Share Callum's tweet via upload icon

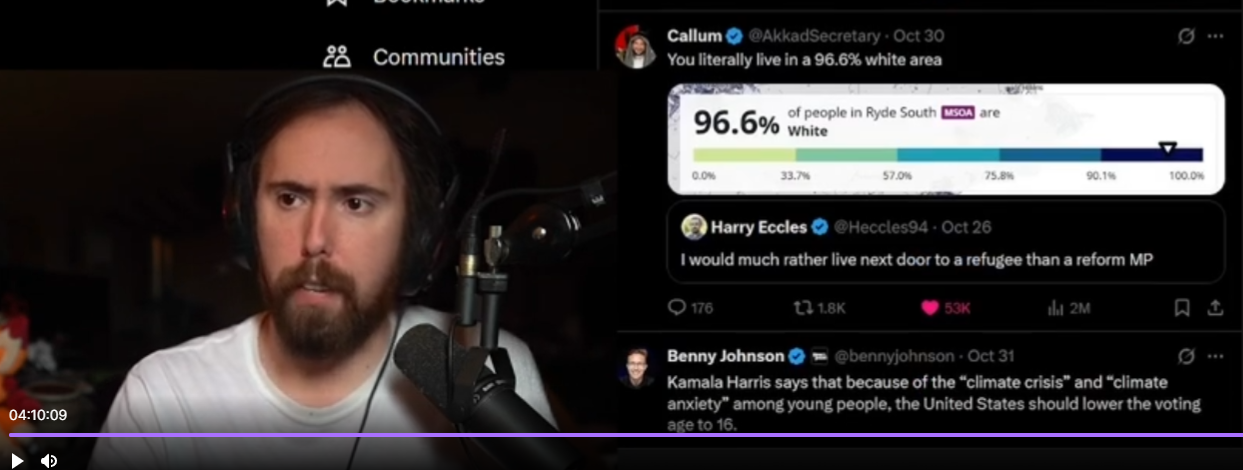pyautogui.click(x=1215, y=308)
